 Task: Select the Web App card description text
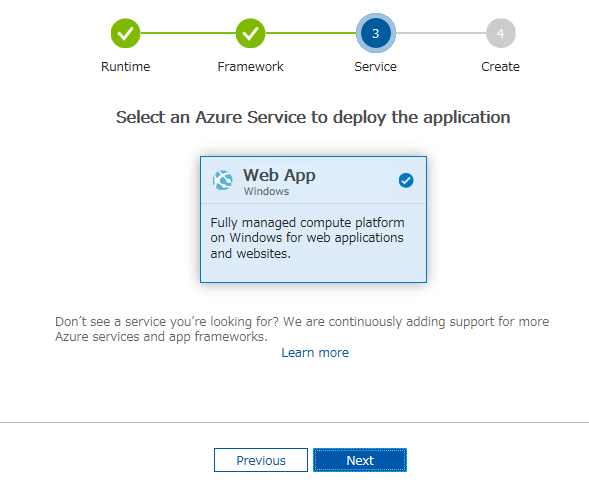pyautogui.click(x=307, y=238)
